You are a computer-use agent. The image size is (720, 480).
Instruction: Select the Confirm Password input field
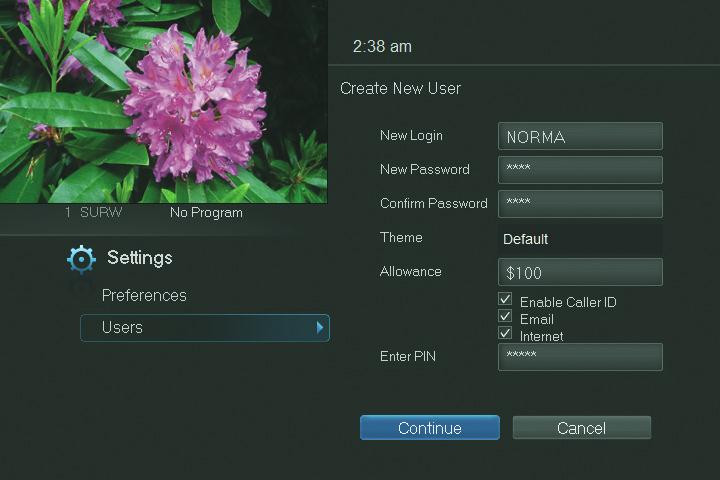click(580, 204)
